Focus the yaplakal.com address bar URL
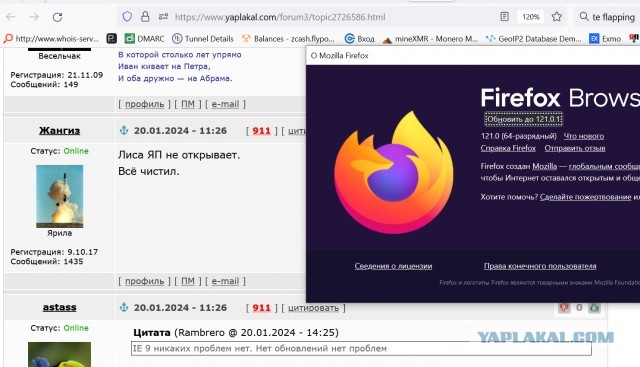 280,17
